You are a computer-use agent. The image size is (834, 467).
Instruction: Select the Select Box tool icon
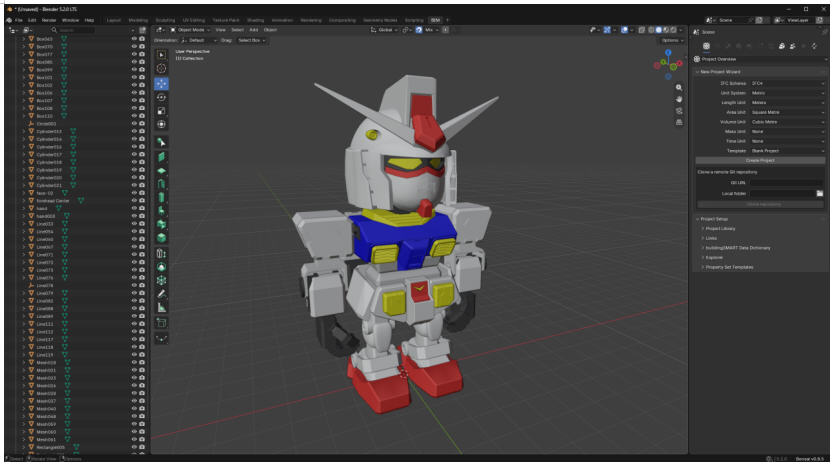(161, 55)
